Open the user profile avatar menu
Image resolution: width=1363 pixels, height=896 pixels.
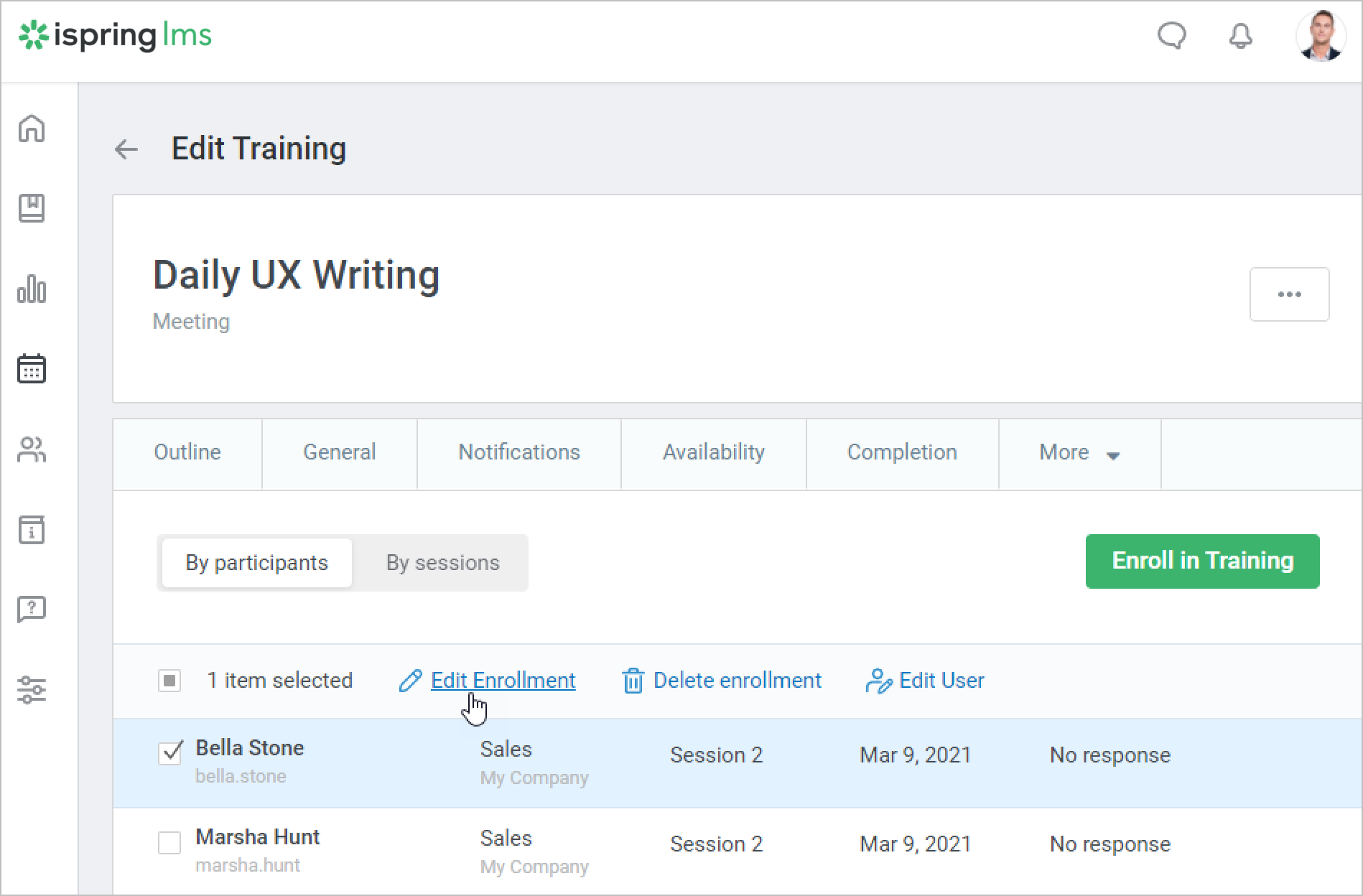click(x=1320, y=36)
